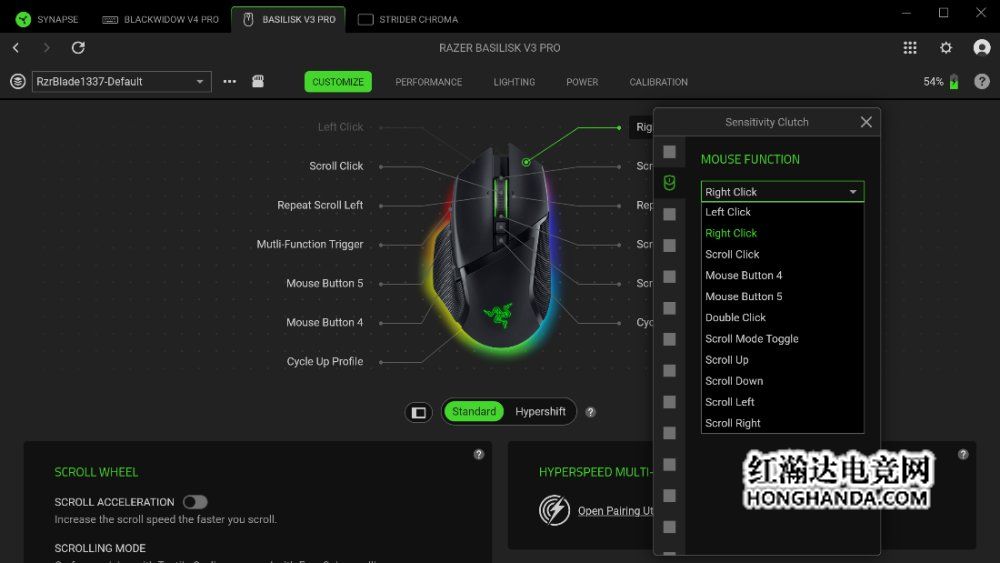Click the Razer Synapse logo icon

(x=23, y=19)
